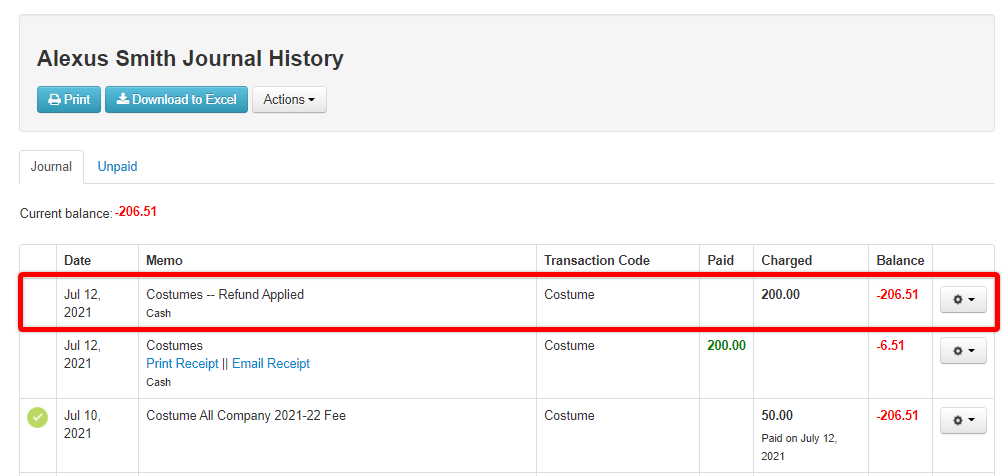This screenshot has height=476, width=1002.
Task: Open gear menu for Costume All Company Fee row
Action: tap(963, 420)
